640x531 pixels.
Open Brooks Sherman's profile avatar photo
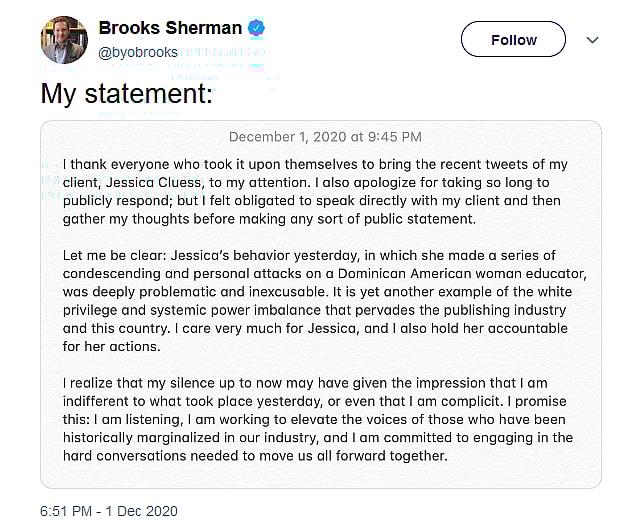[x=64, y=40]
